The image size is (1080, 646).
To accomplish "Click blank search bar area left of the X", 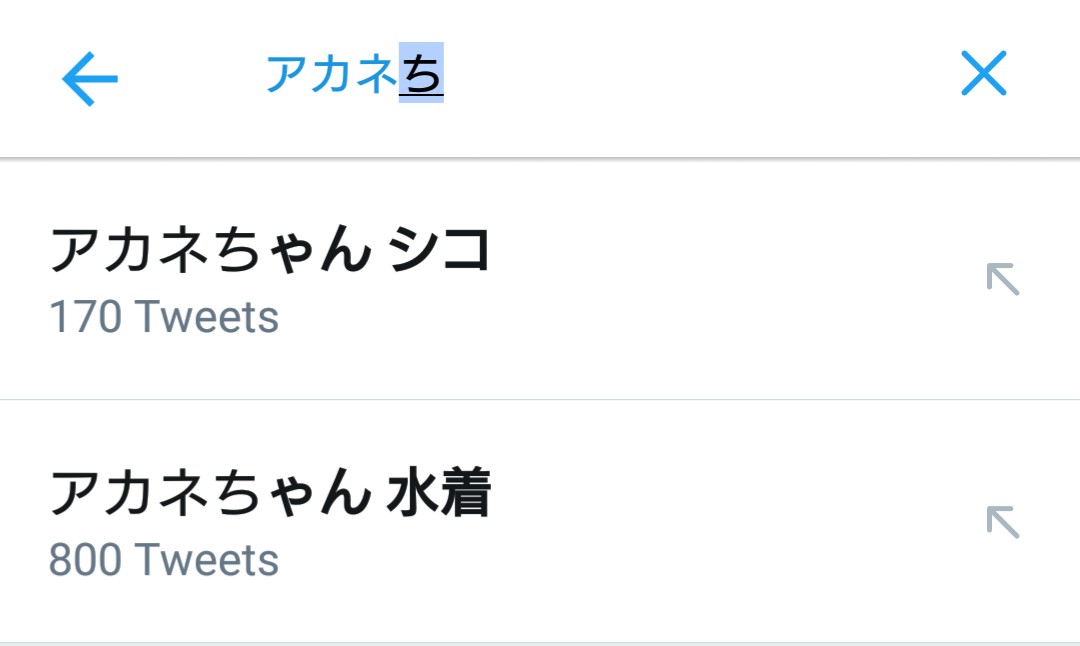I will pyautogui.click(x=700, y=75).
